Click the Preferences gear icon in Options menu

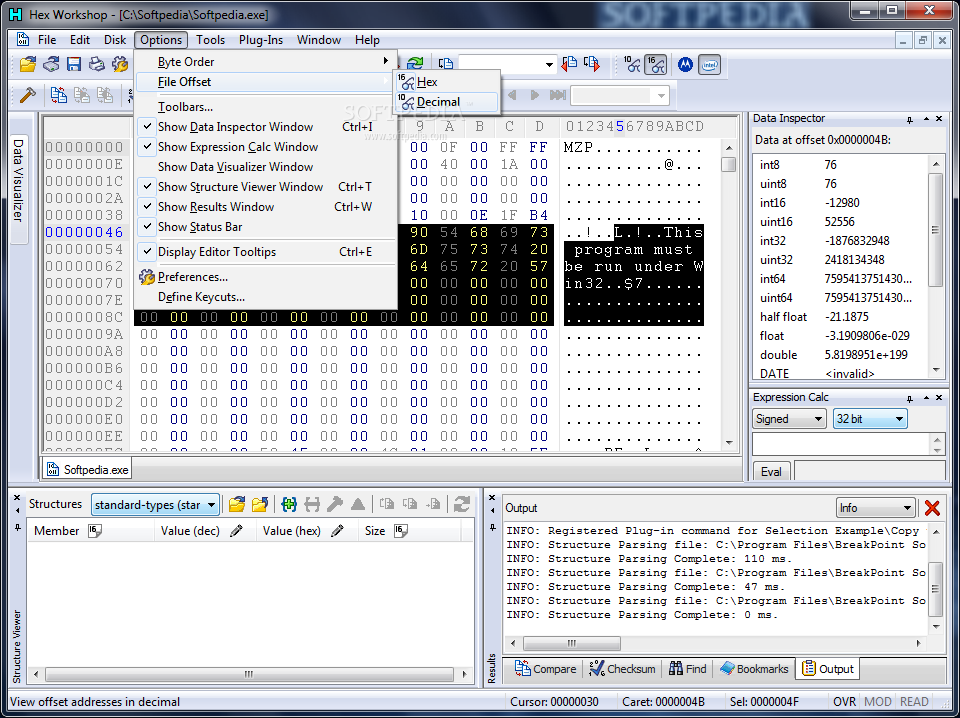pos(147,277)
